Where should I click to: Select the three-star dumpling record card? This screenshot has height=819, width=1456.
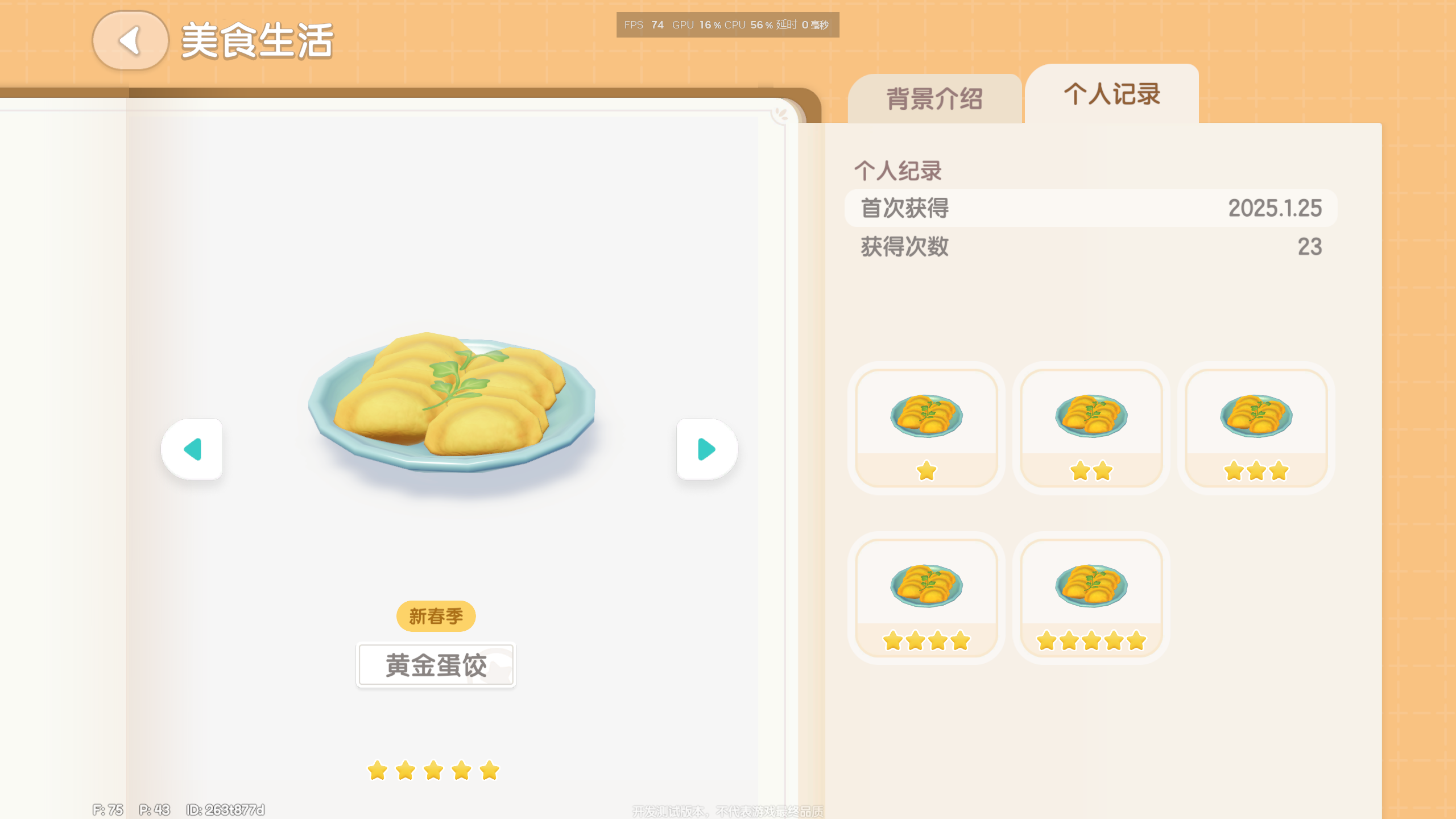point(1256,428)
